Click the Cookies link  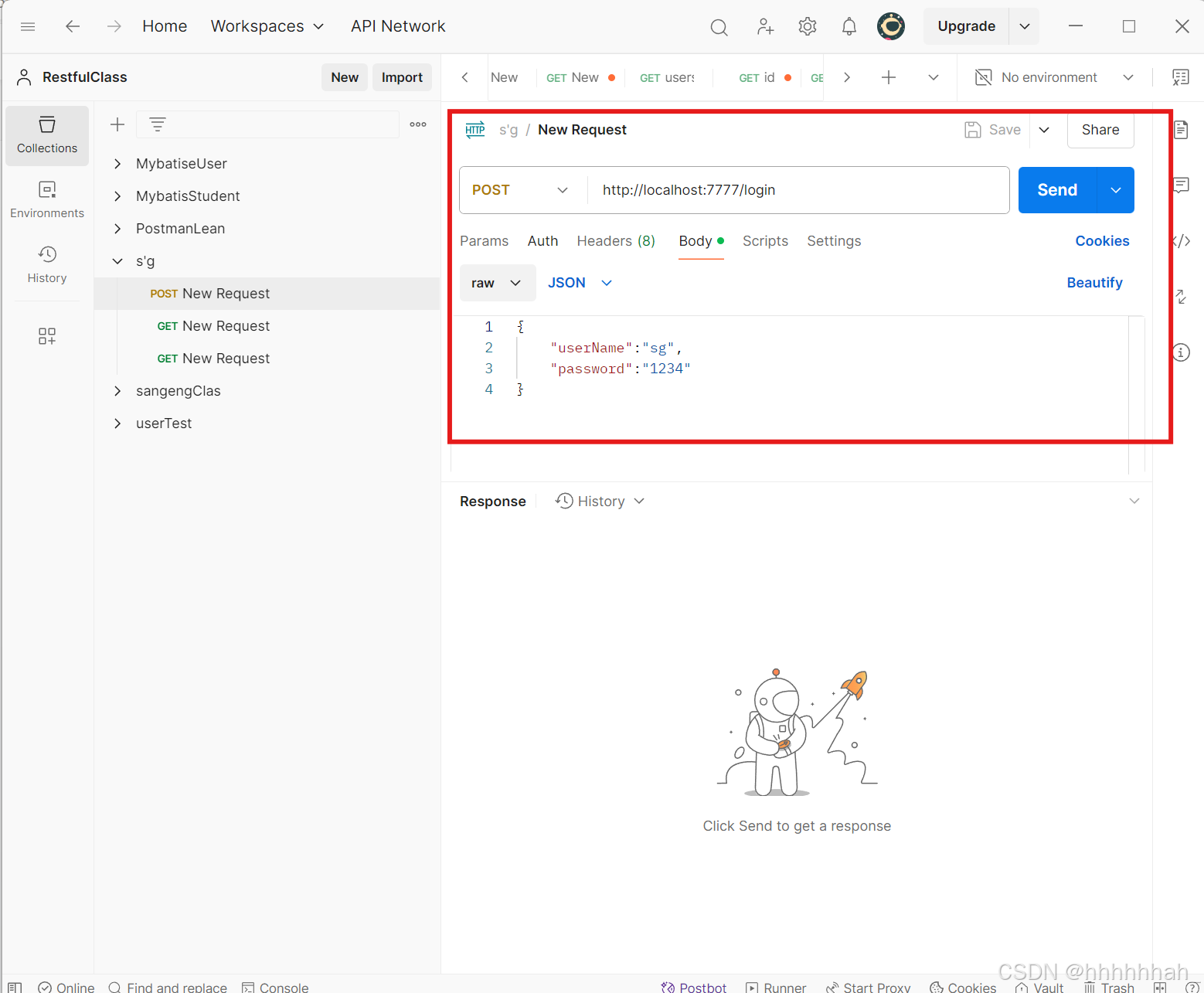click(1102, 241)
